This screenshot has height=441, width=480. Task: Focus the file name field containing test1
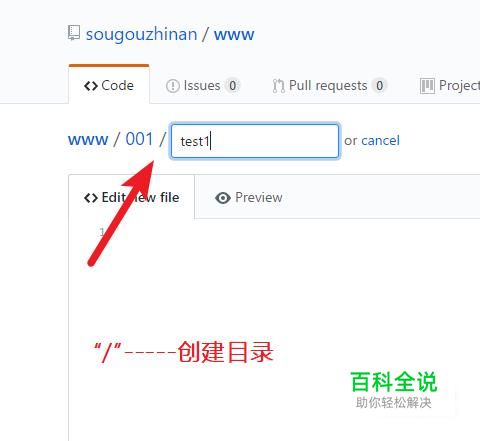[x=255, y=141]
